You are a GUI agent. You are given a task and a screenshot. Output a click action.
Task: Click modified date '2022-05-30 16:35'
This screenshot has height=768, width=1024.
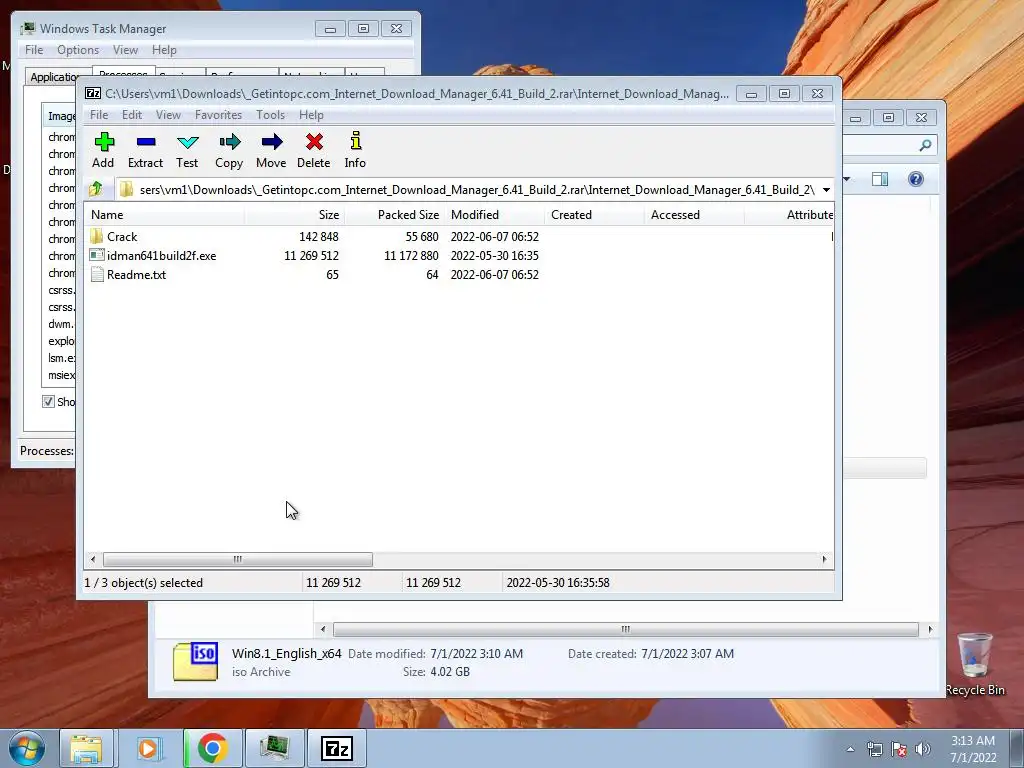pyautogui.click(x=494, y=255)
